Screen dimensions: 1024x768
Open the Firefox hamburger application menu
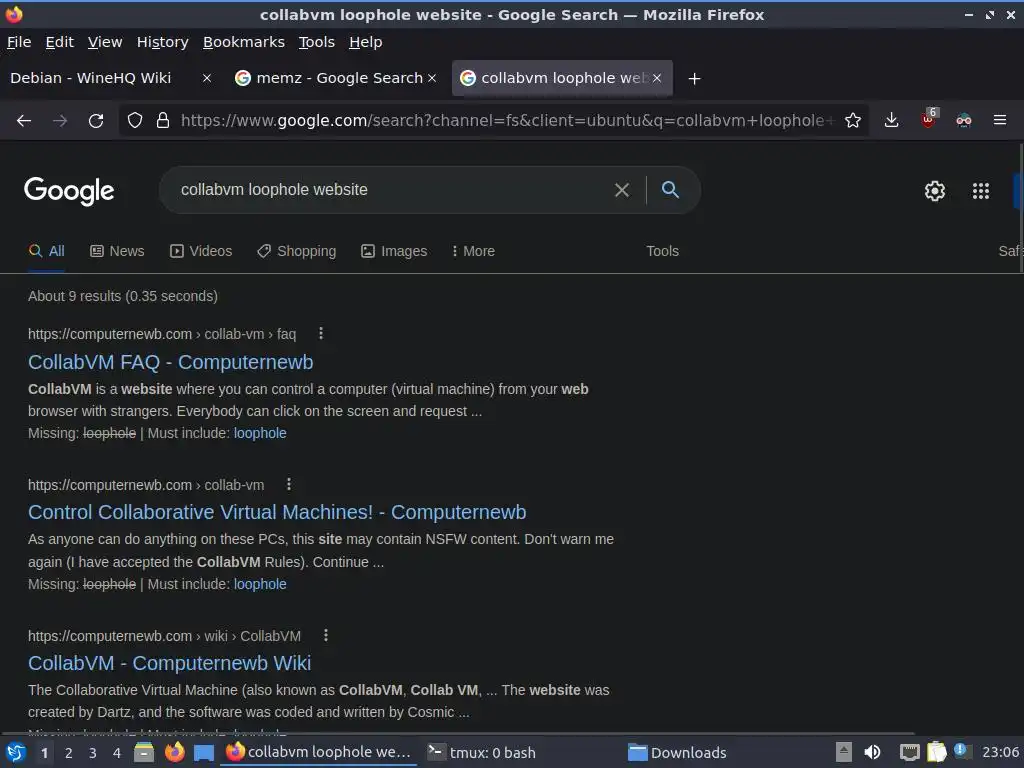[x=1000, y=120]
